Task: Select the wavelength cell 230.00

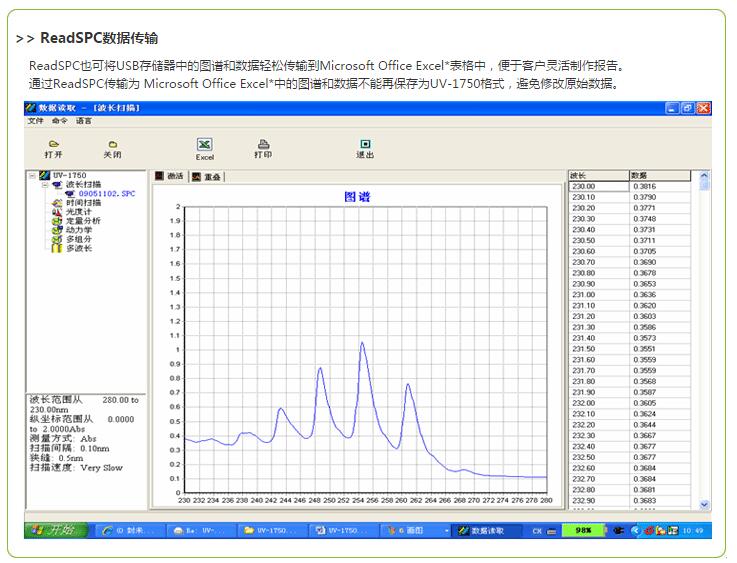Action: (598, 187)
